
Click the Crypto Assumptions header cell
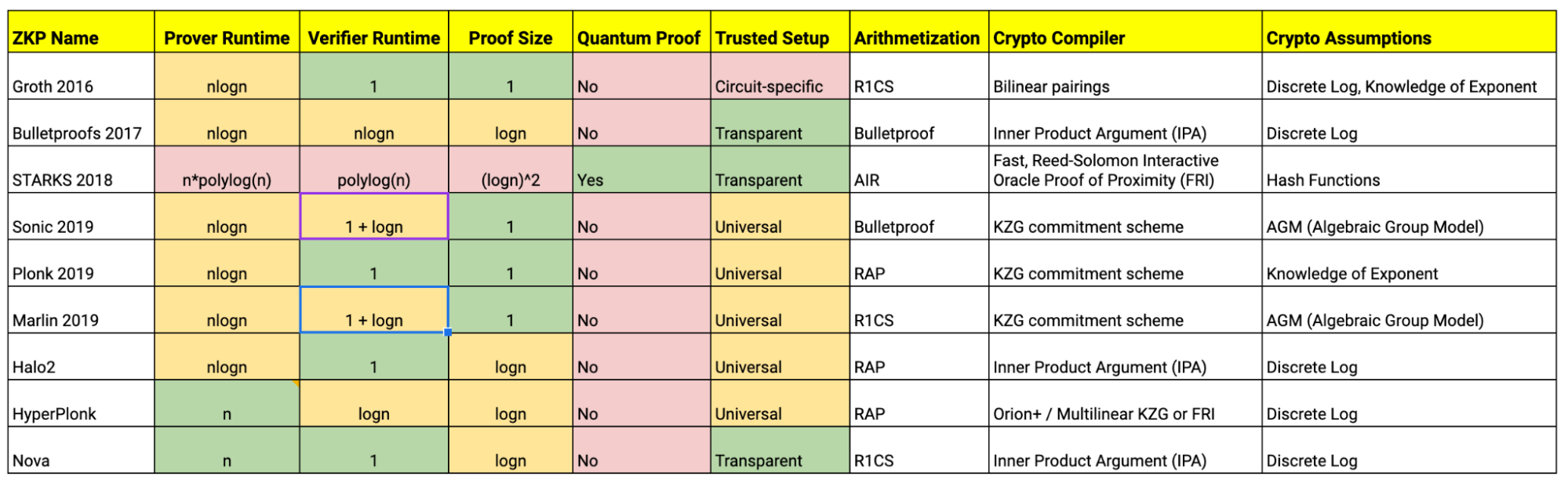coord(1409,31)
